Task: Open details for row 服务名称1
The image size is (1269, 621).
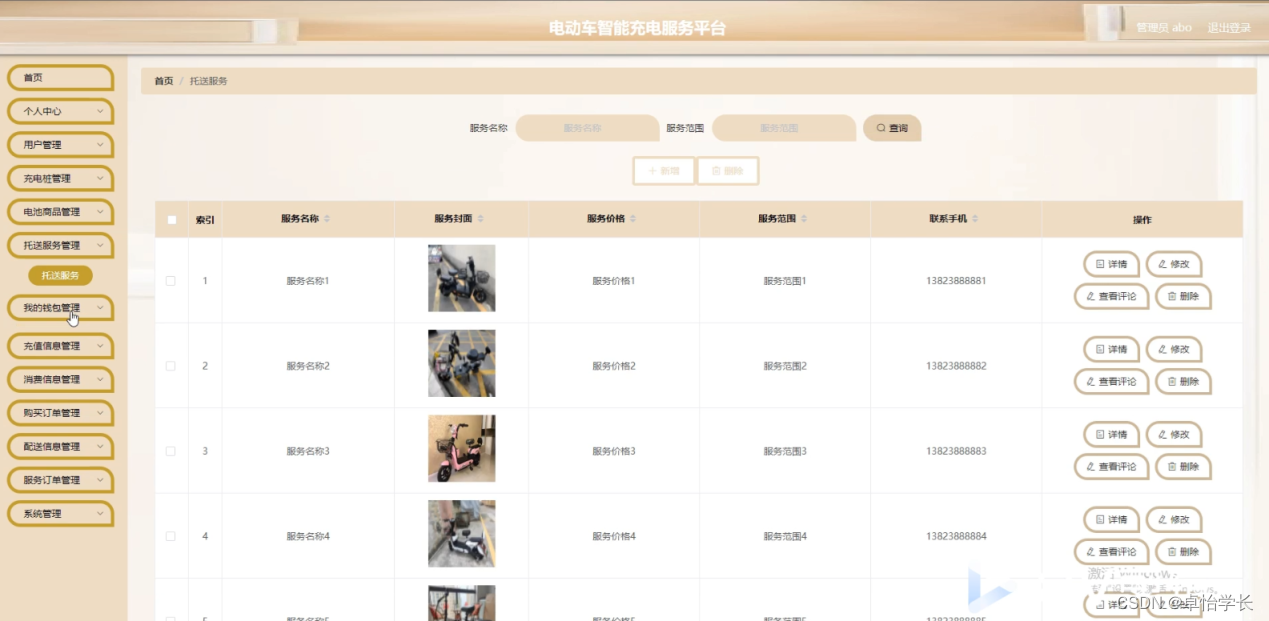Action: point(1111,264)
